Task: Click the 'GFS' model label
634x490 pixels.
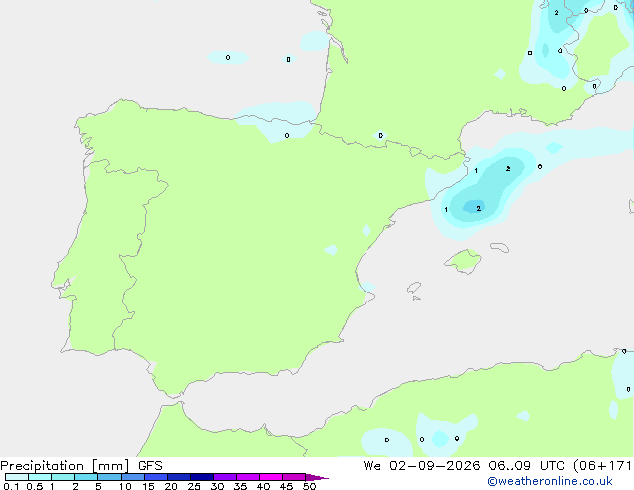Action: [150, 466]
